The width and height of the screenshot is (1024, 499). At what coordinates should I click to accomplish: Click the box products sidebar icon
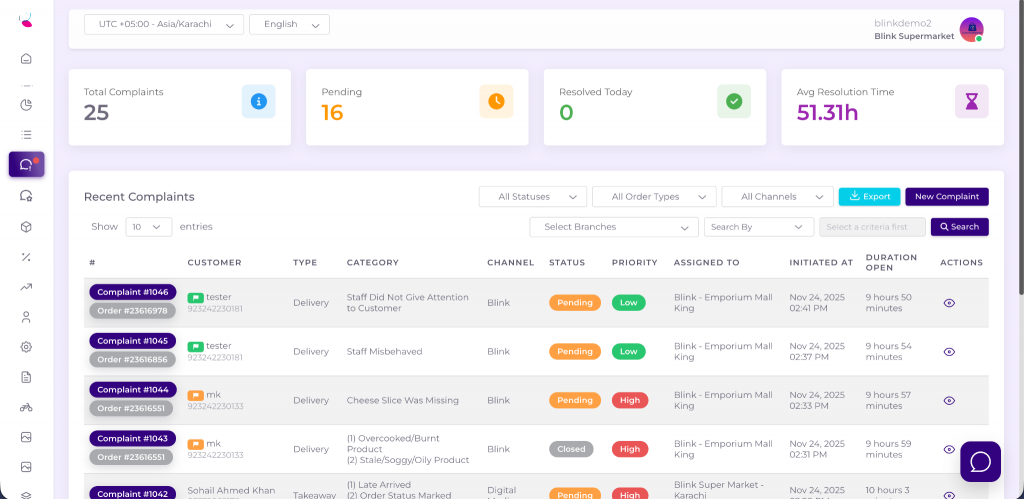click(x=26, y=227)
